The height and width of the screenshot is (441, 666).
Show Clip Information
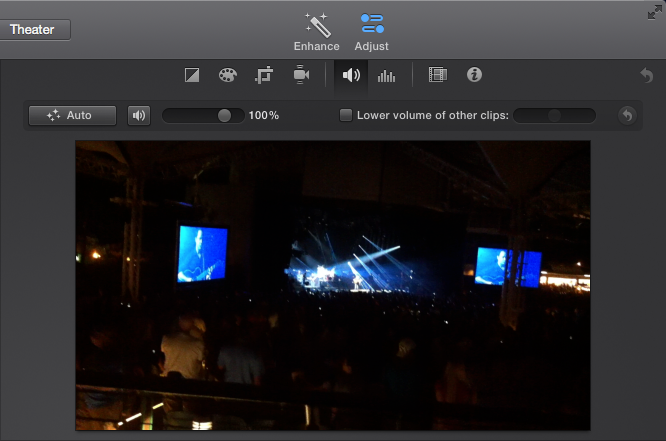pos(474,75)
